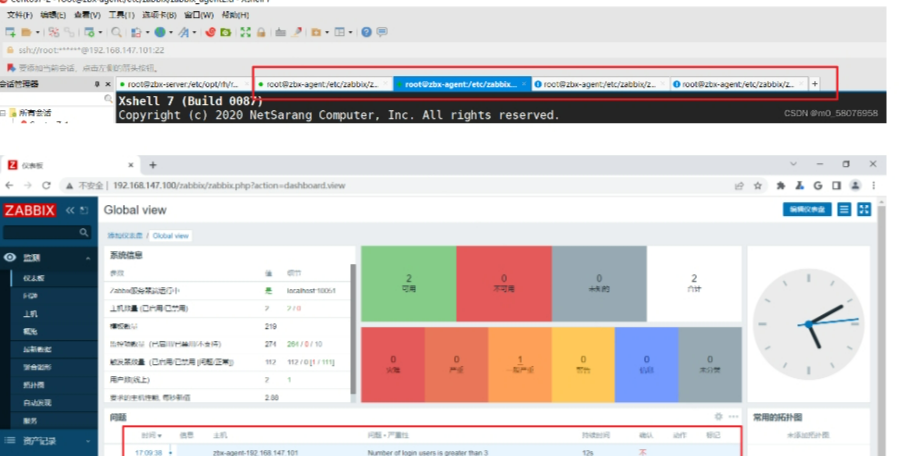Click the ZABBIX logo

click(x=29, y=210)
